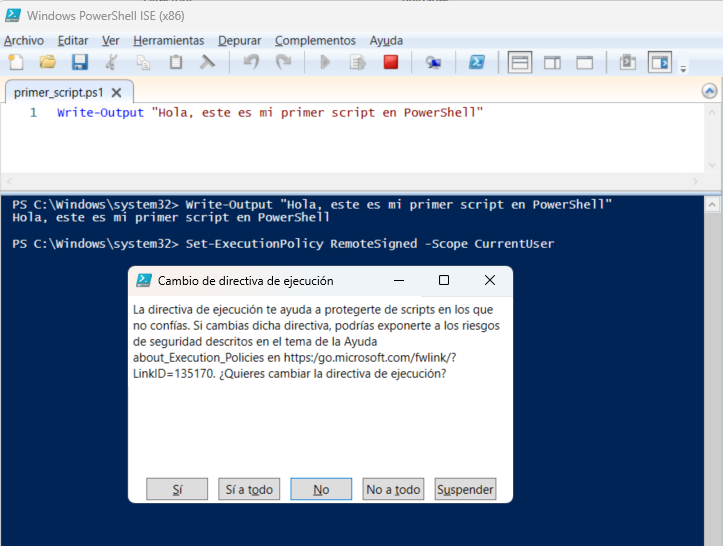The height and width of the screenshot is (546, 723).
Task: Toggle Show Script Pane Maximized layout
Action: [584, 62]
